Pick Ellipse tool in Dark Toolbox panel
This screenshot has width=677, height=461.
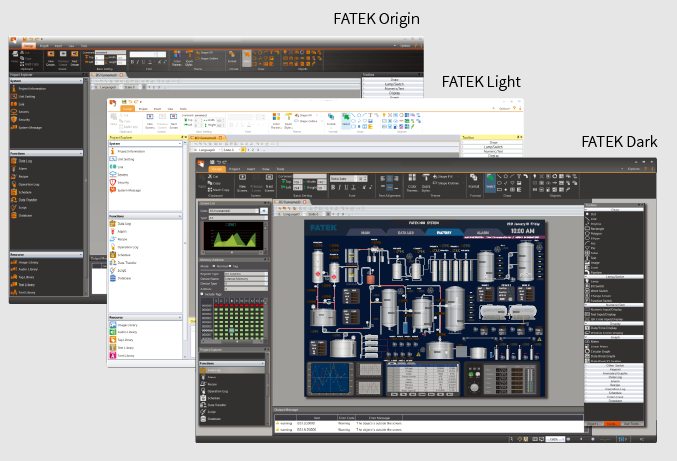coord(594,239)
